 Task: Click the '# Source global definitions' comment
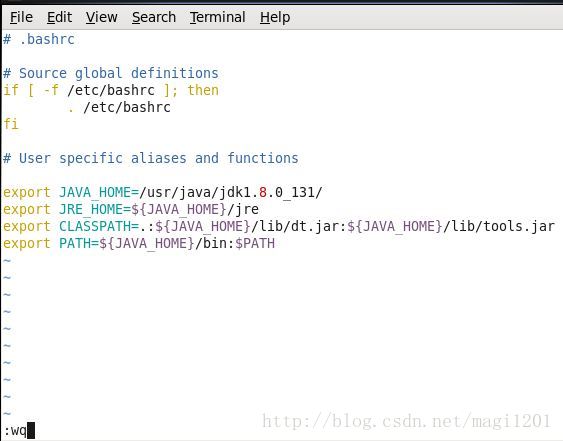(x=111, y=73)
